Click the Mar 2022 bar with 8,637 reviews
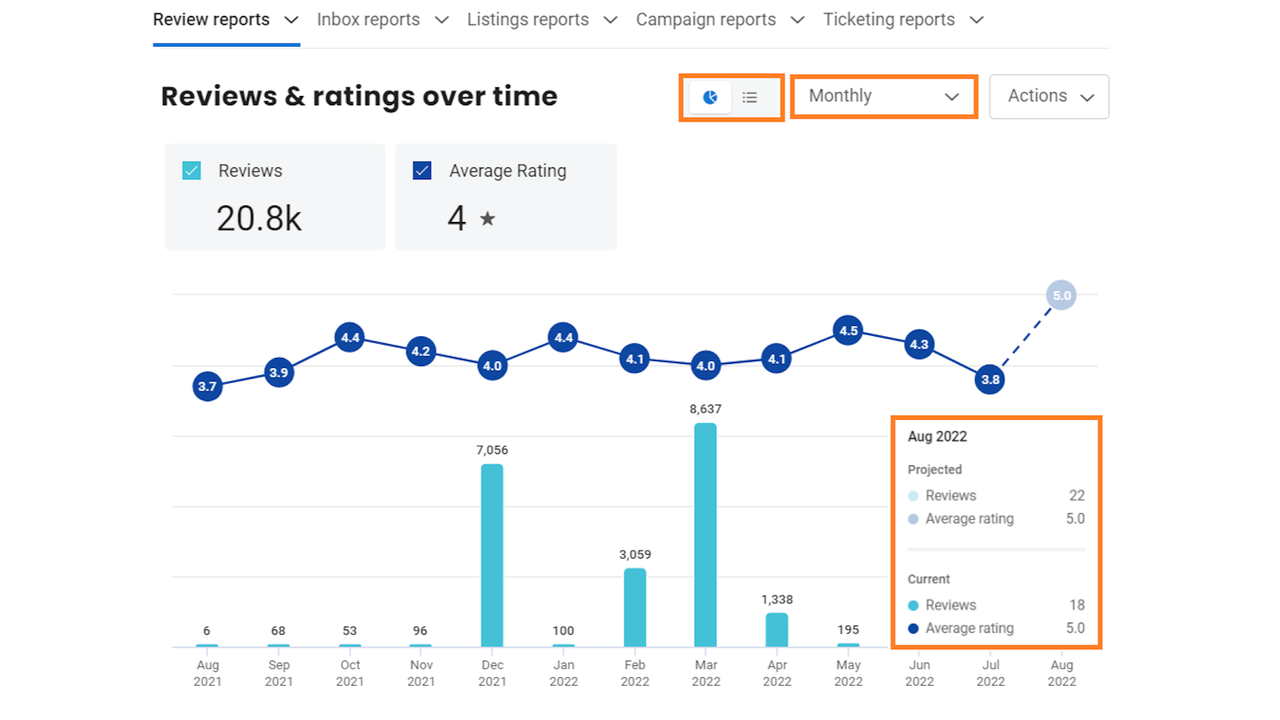 coord(705,535)
